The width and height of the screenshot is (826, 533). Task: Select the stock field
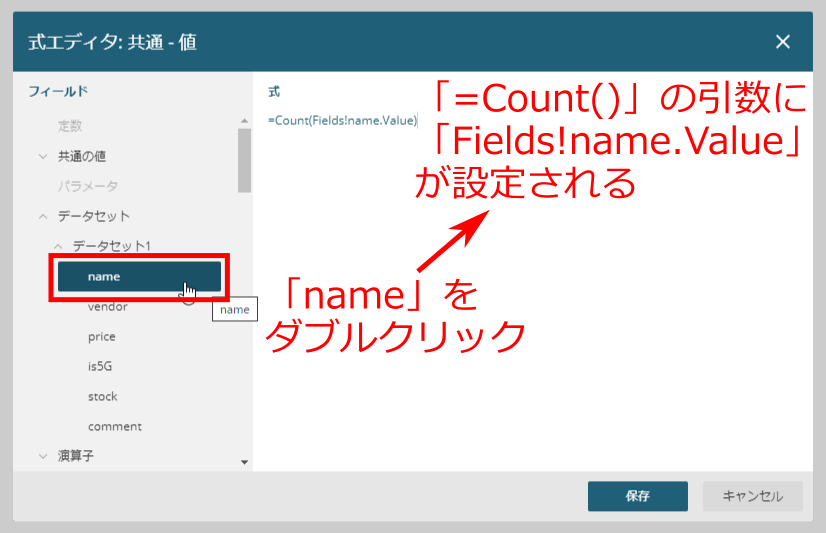[103, 396]
